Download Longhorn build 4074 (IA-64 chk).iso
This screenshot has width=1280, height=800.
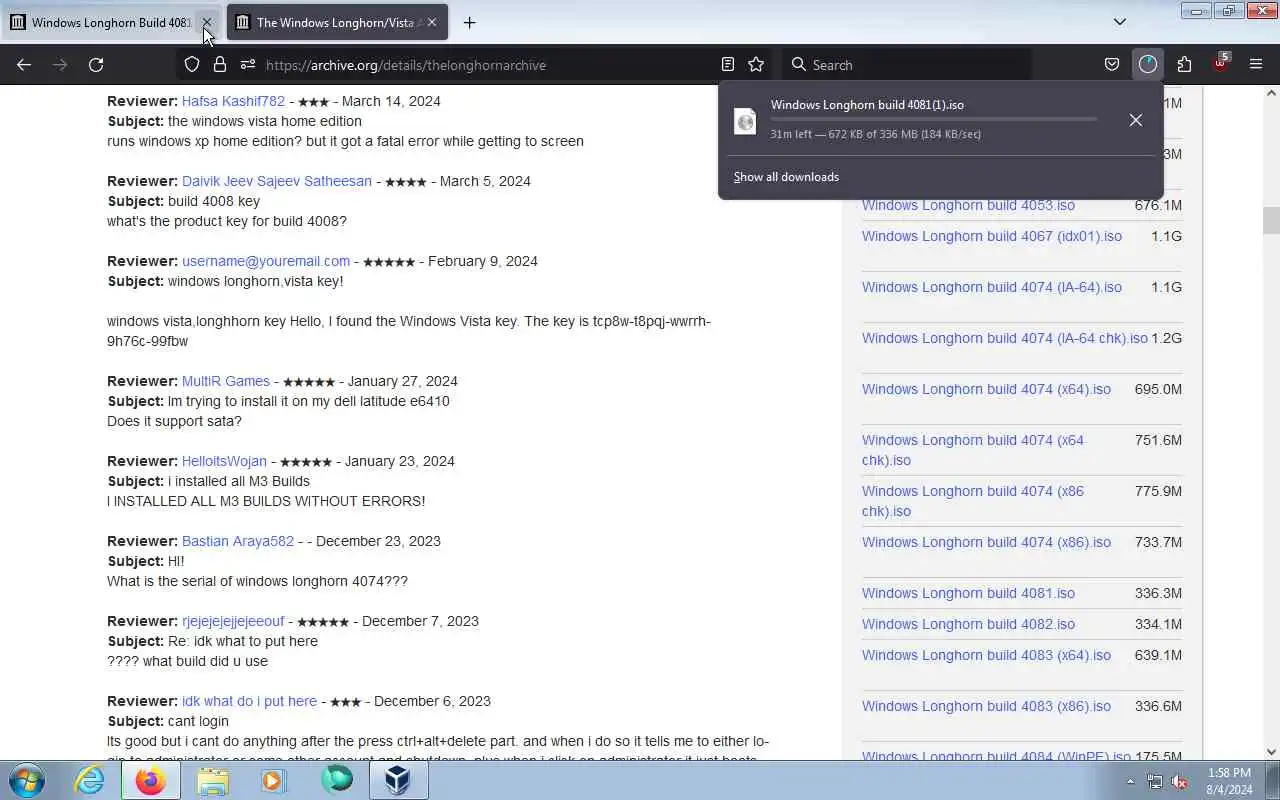click(x=1005, y=338)
